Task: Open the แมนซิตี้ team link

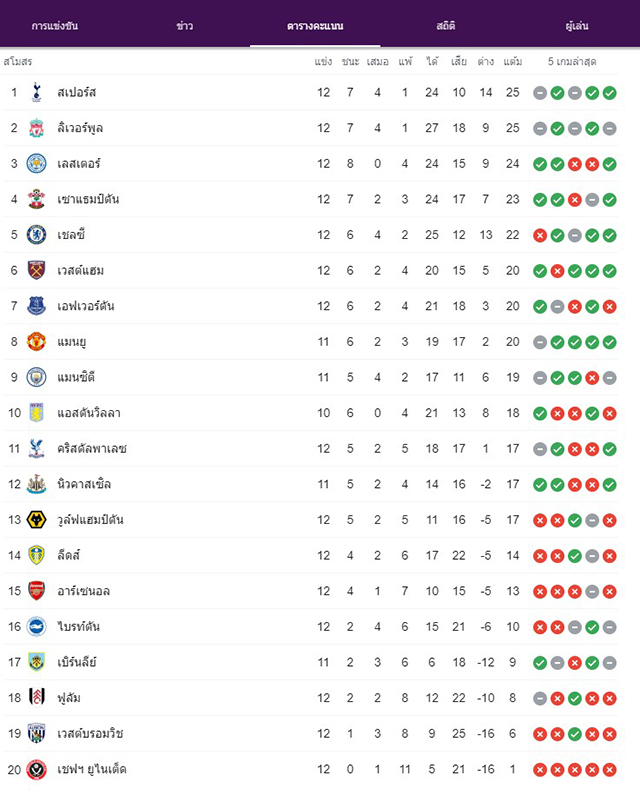Action: pyautogui.click(x=76, y=377)
